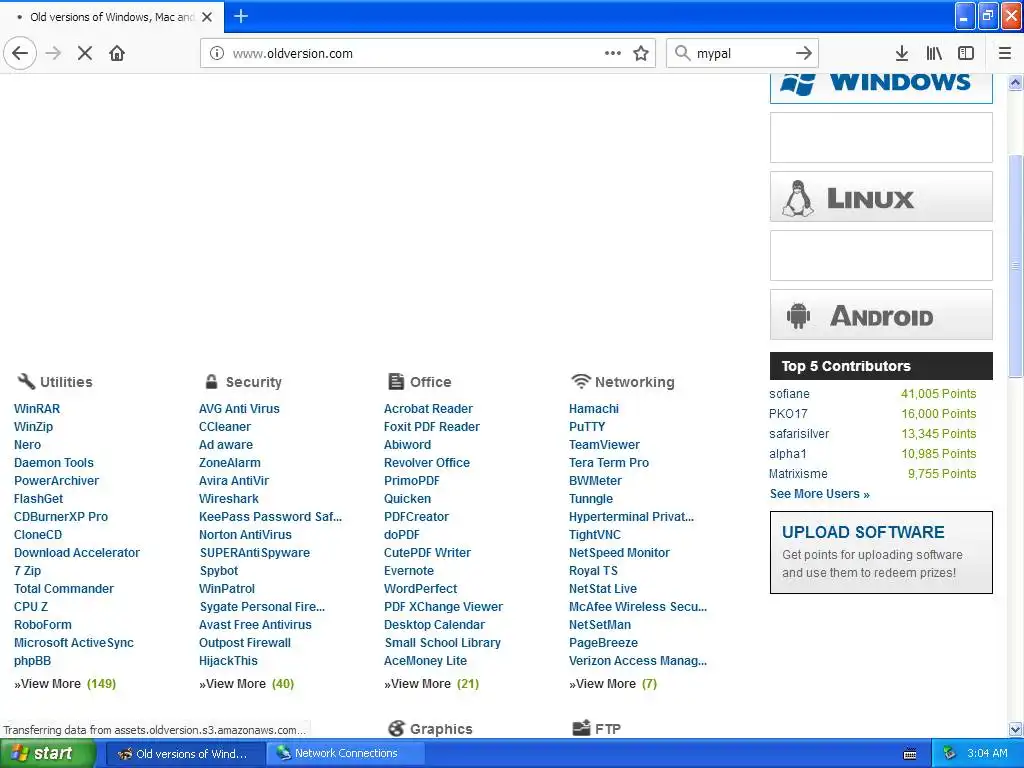Switch to Network Connections in taskbar
Viewport: 1024px width, 768px height.
(345, 753)
